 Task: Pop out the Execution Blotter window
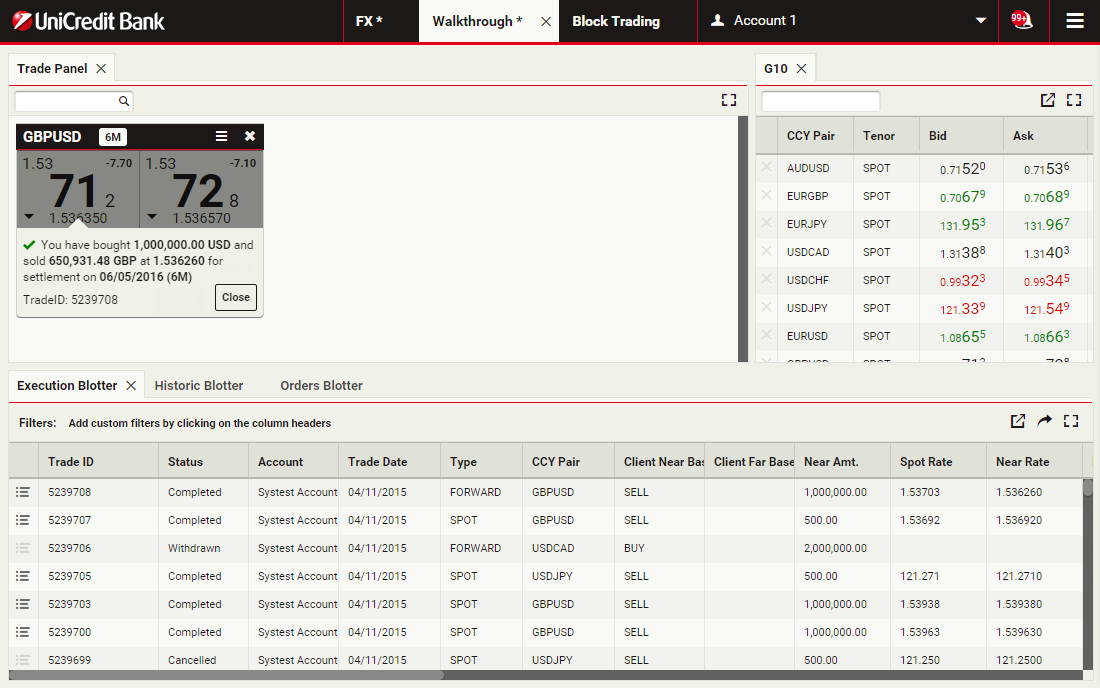pyautogui.click(x=1017, y=421)
